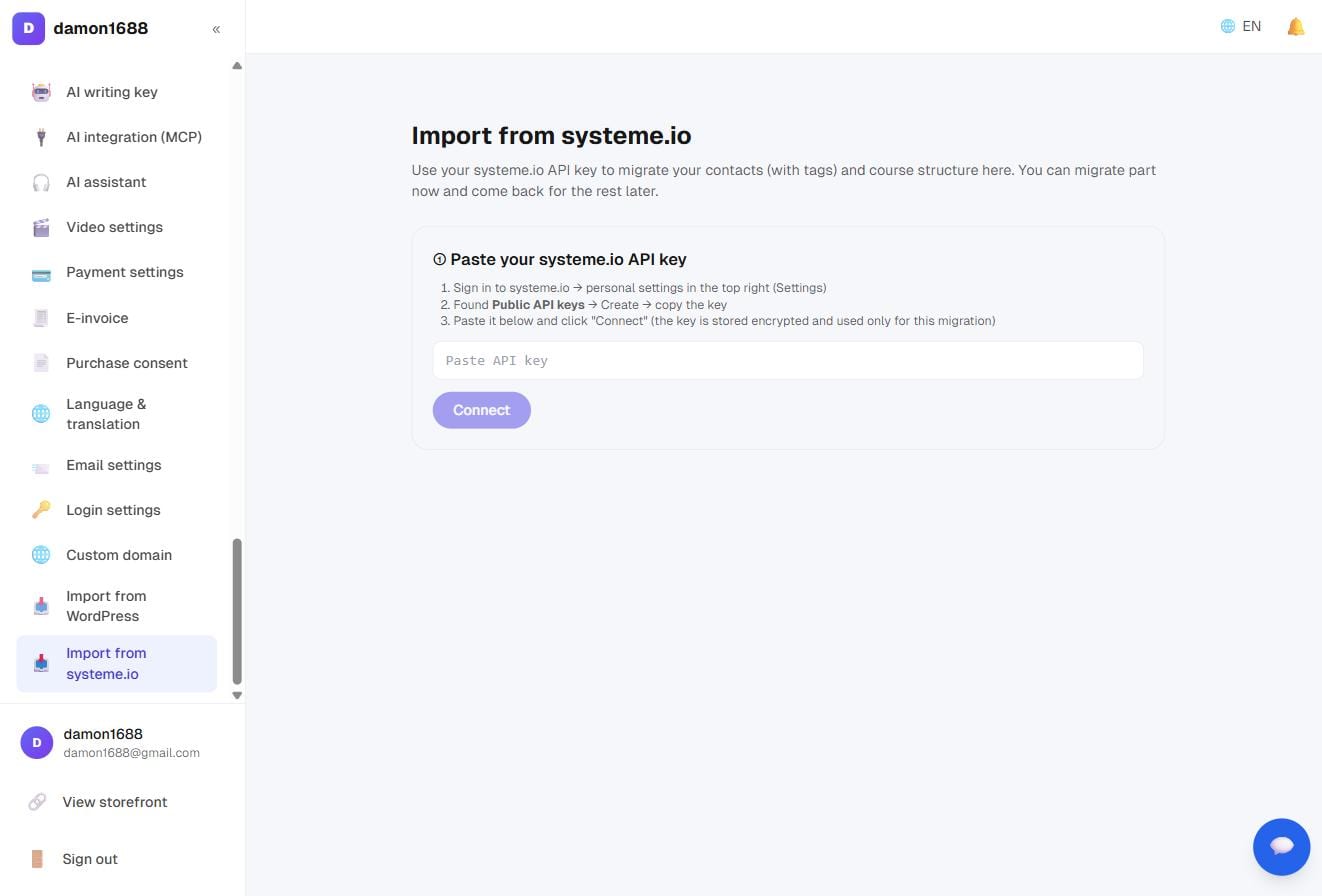Focus the Paste API key field
This screenshot has width=1322, height=896.
click(788, 360)
